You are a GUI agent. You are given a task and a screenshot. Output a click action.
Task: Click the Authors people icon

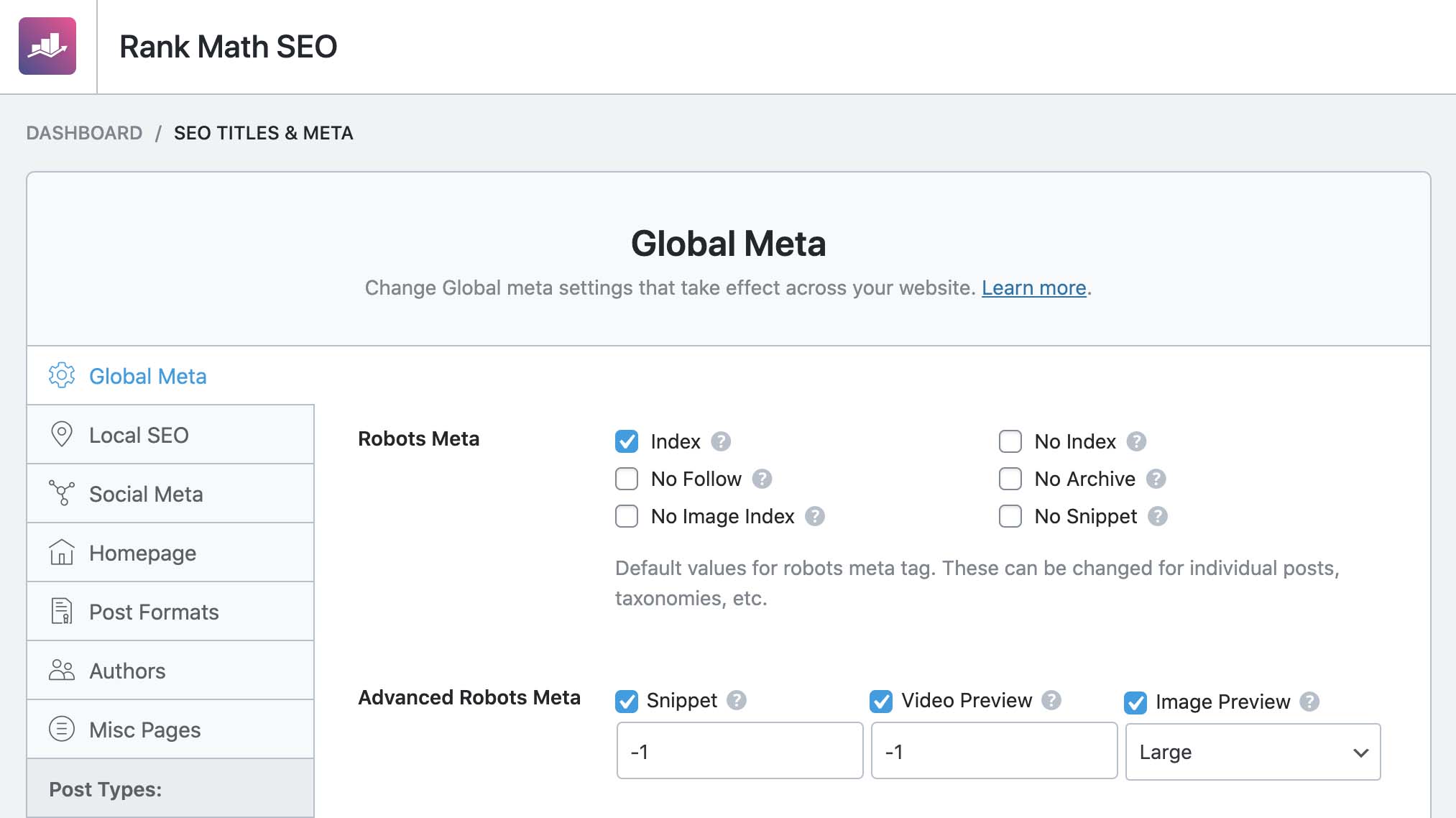(x=62, y=670)
